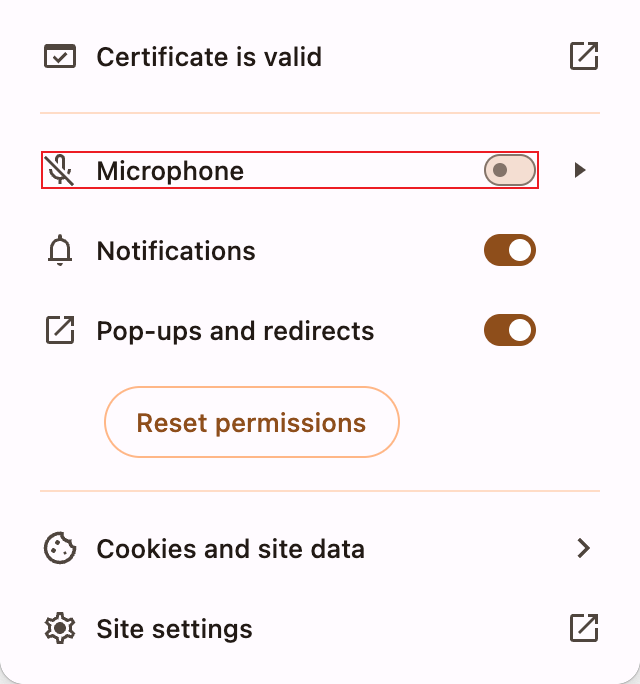The width and height of the screenshot is (640, 684).
Task: Disable the Pop-ups and redirects toggle
Action: pyautogui.click(x=510, y=331)
